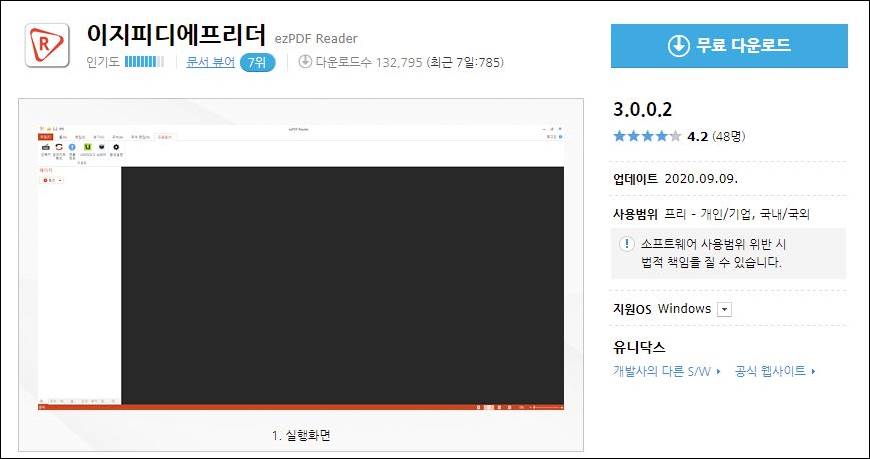Select the 다운로드수 132,795 text
The height and width of the screenshot is (459, 870).
pos(369,62)
